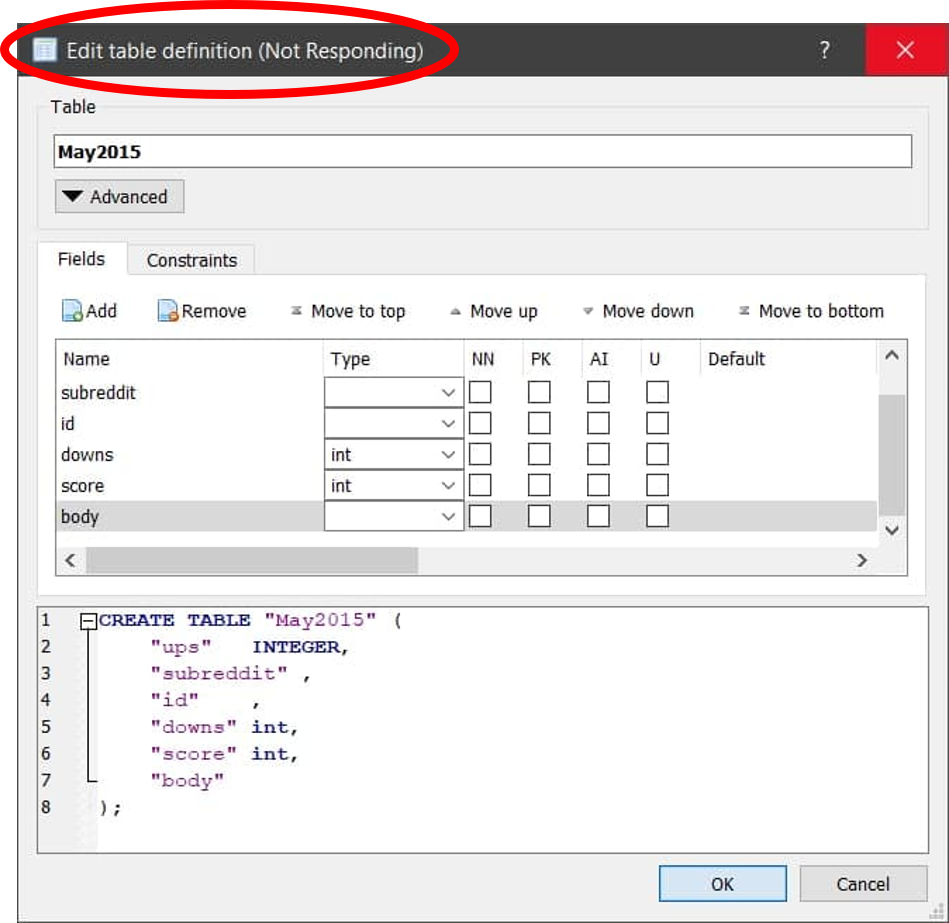Click the Default column header
The image size is (949, 923).
coord(789,359)
